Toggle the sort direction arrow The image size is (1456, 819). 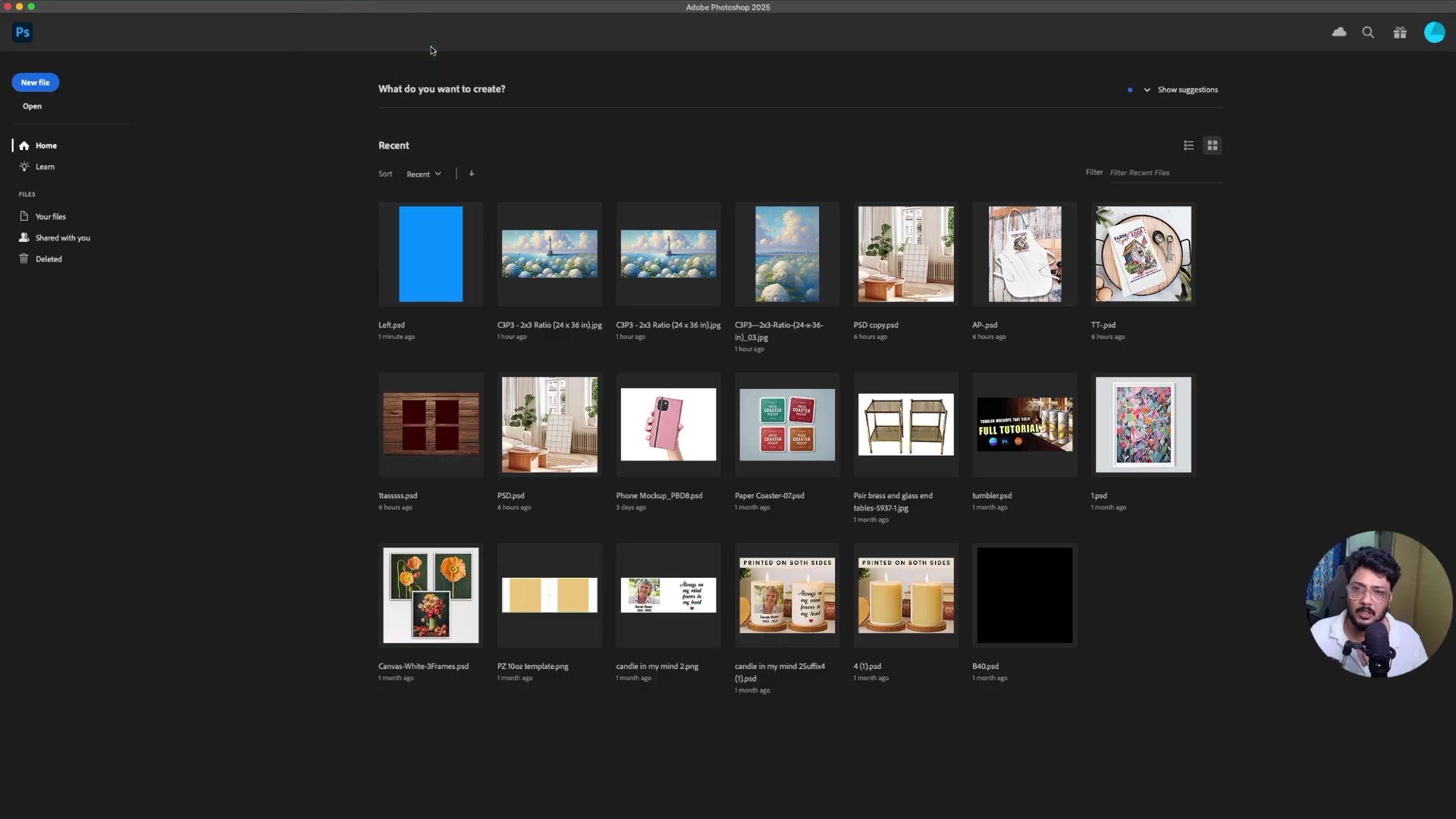point(471,173)
